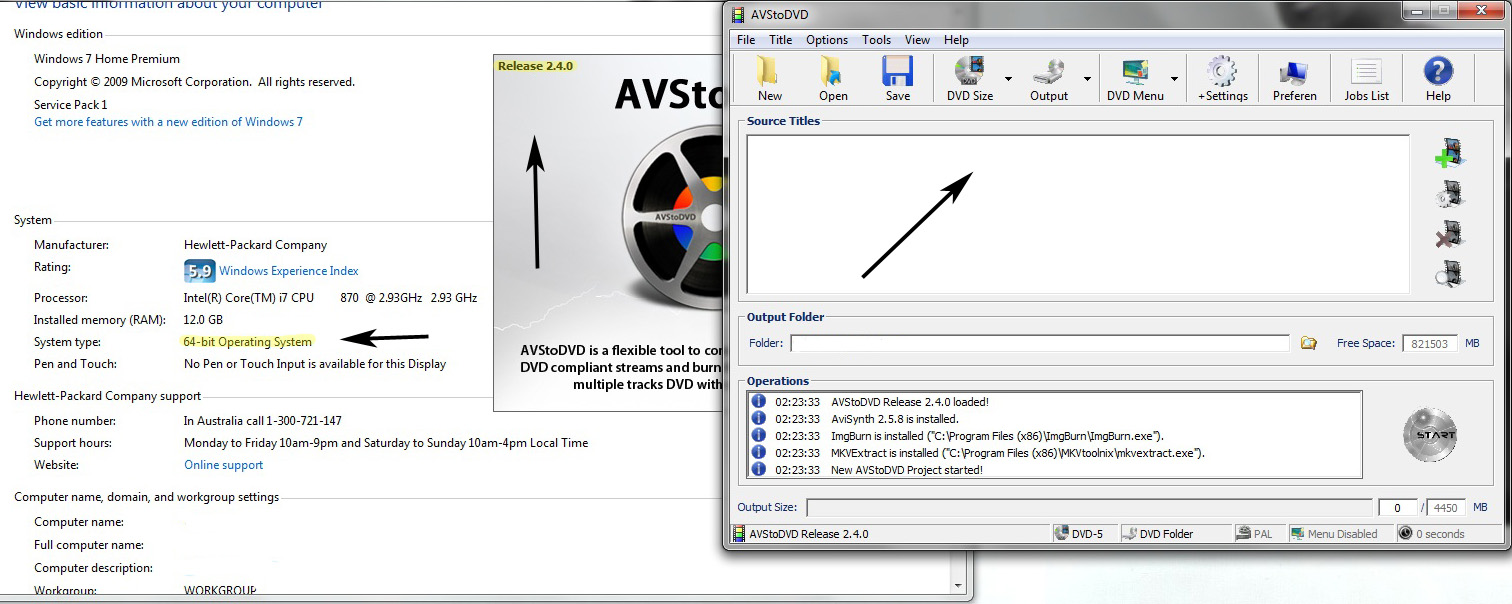This screenshot has height=604, width=1512.
Task: Open the Jobs List toolbar icon
Action: click(1366, 72)
